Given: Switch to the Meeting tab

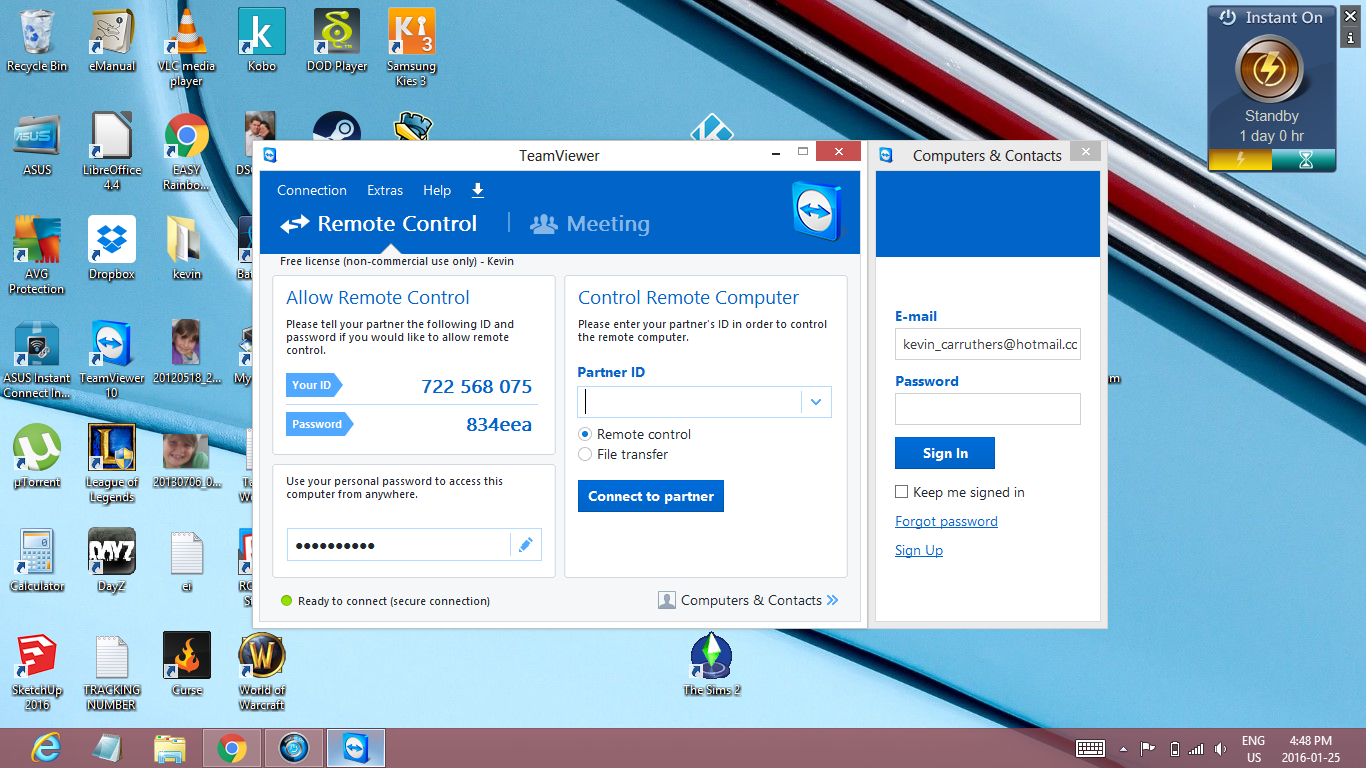Looking at the screenshot, I should [590, 224].
